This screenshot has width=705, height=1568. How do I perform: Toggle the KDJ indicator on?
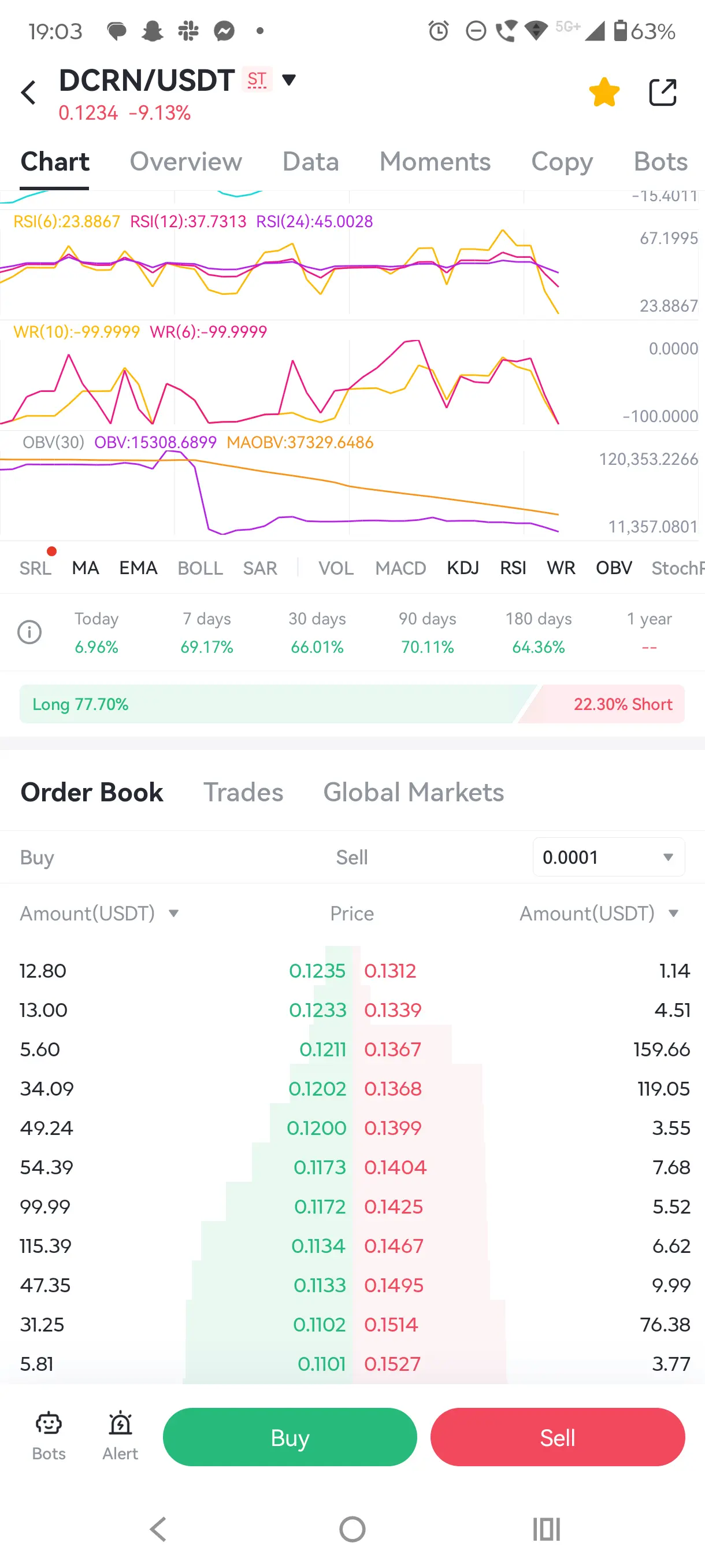462,568
